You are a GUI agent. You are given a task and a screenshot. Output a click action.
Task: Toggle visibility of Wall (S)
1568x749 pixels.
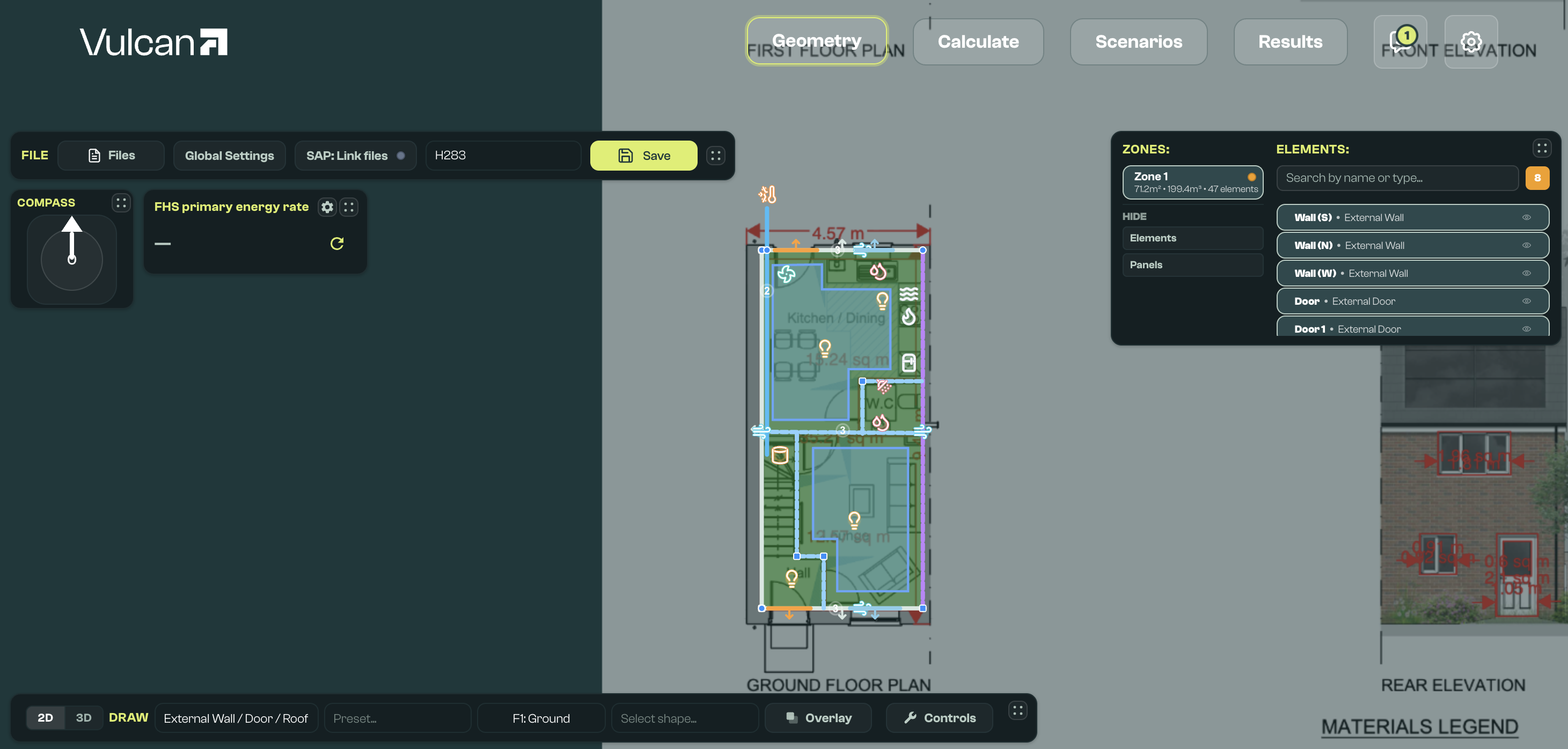pos(1527,217)
